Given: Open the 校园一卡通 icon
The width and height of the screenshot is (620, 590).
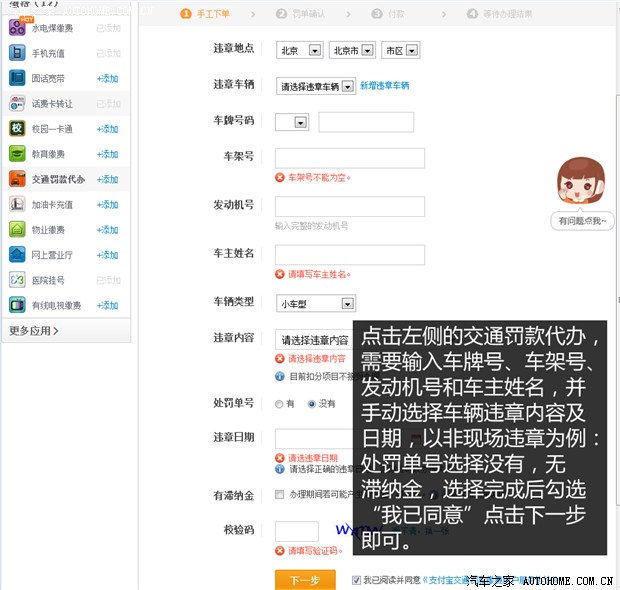Looking at the screenshot, I should (x=17, y=128).
